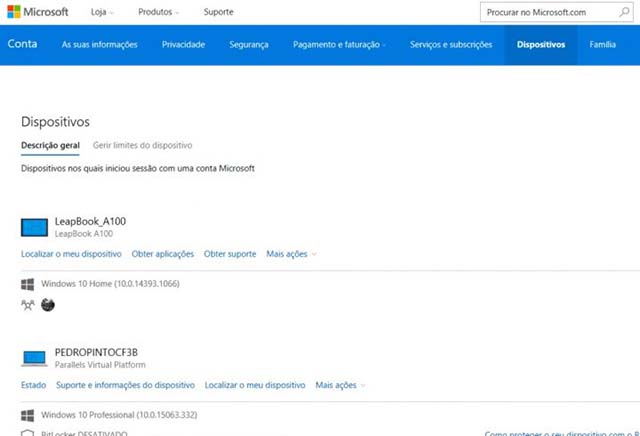Open the Suporte menu item

coord(219,12)
